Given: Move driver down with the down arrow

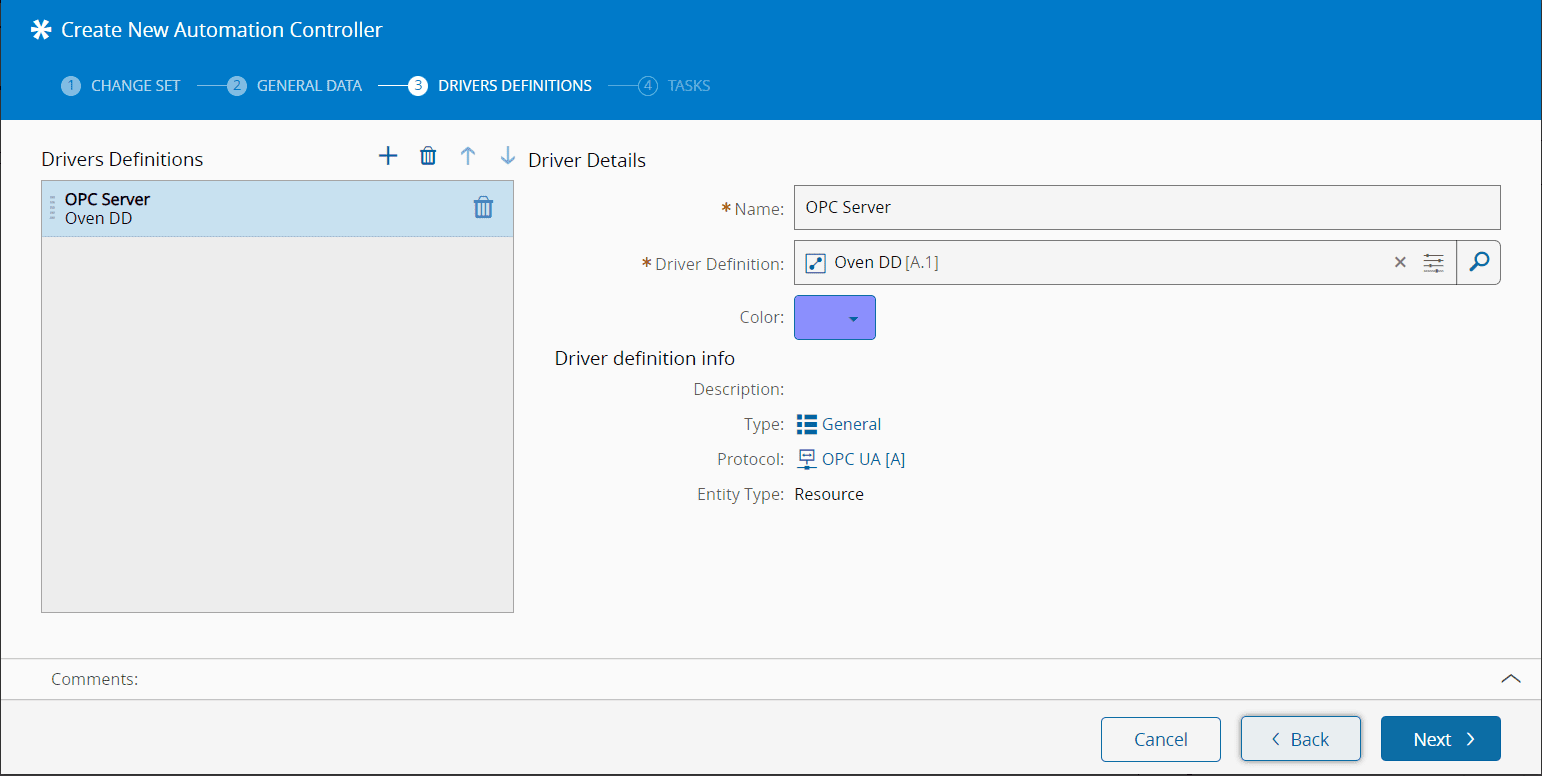Looking at the screenshot, I should pos(507,156).
